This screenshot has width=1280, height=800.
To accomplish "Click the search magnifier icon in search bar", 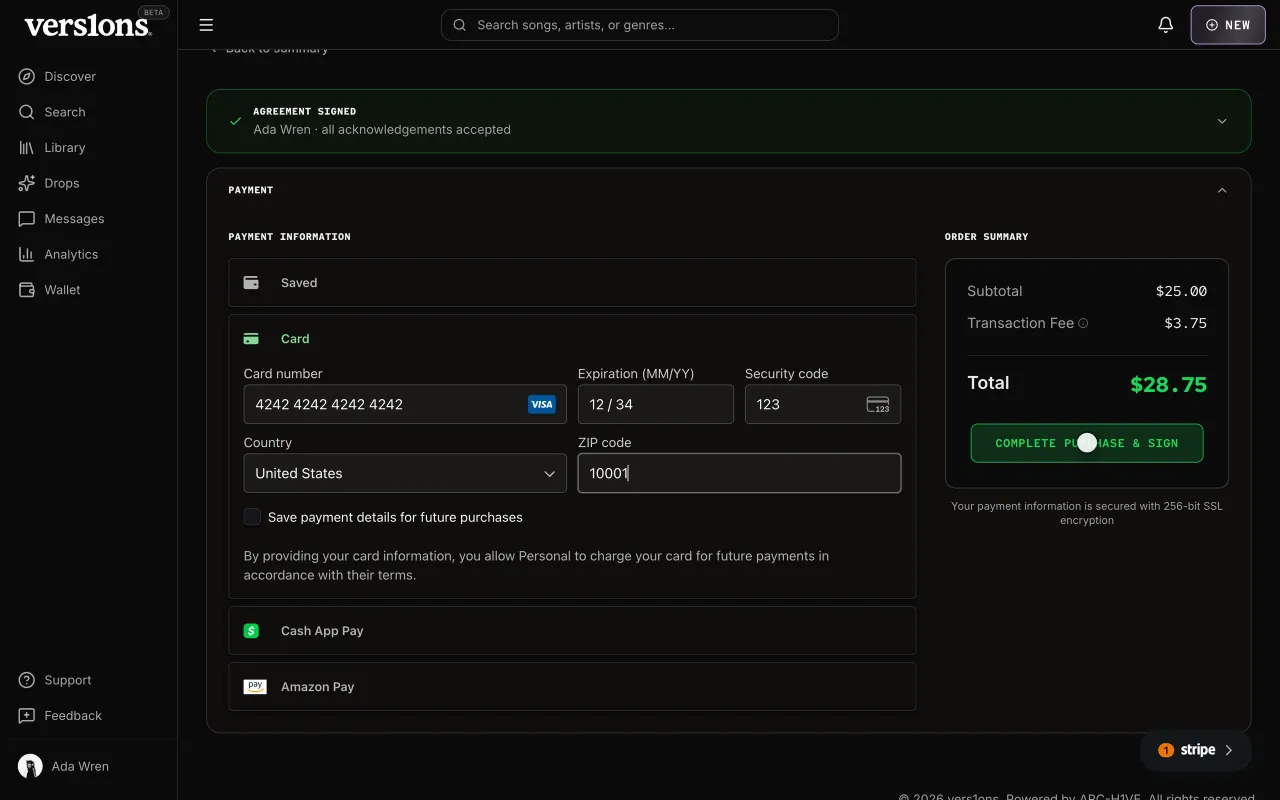I will pyautogui.click(x=460, y=25).
